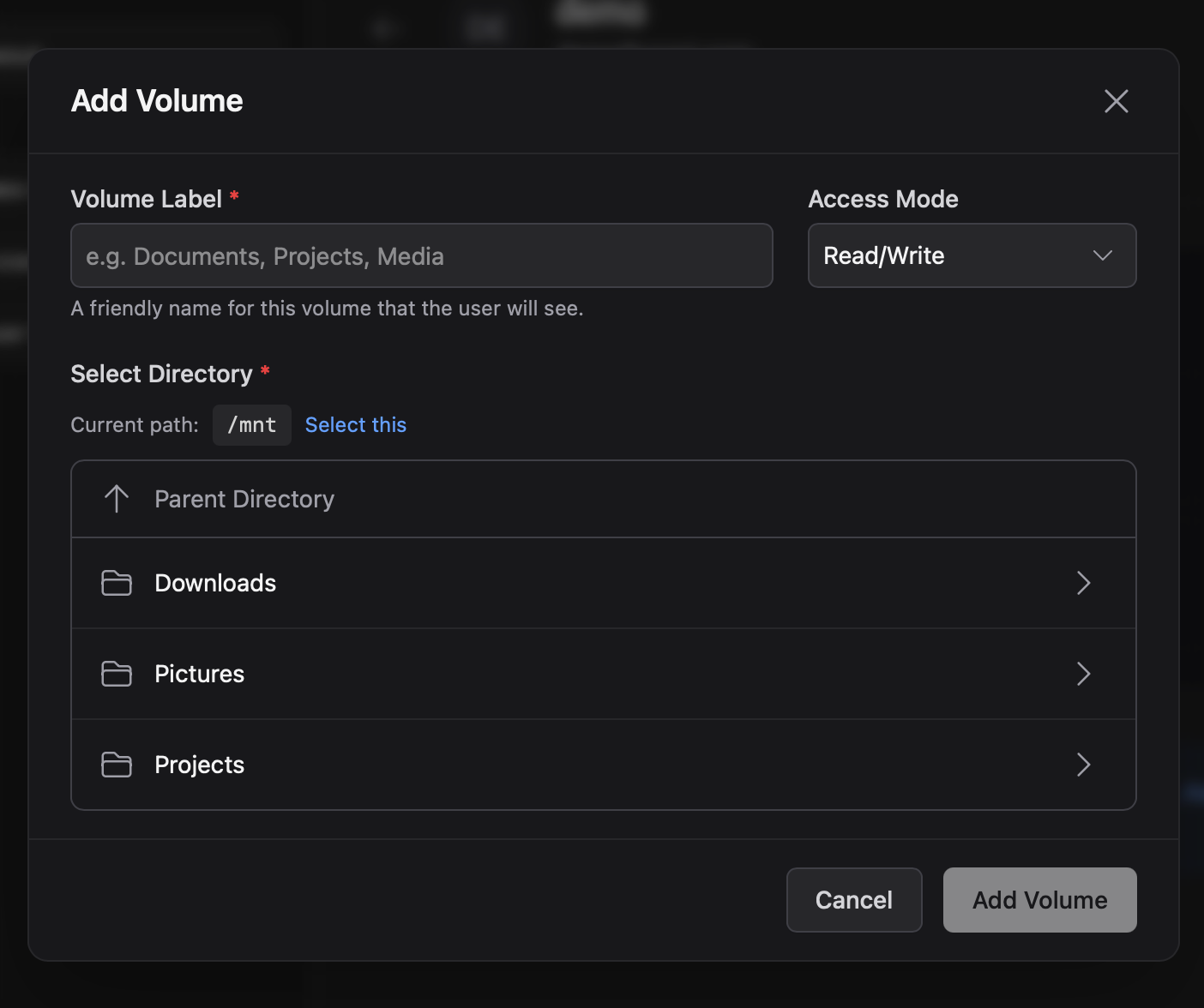
Task: Click the Select this link
Action: (x=355, y=424)
